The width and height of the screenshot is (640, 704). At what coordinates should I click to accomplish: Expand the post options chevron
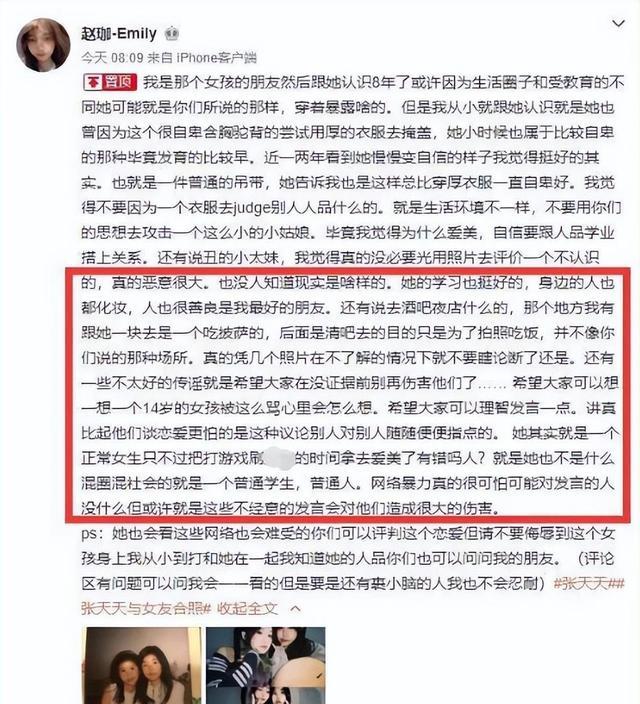tap(619, 23)
